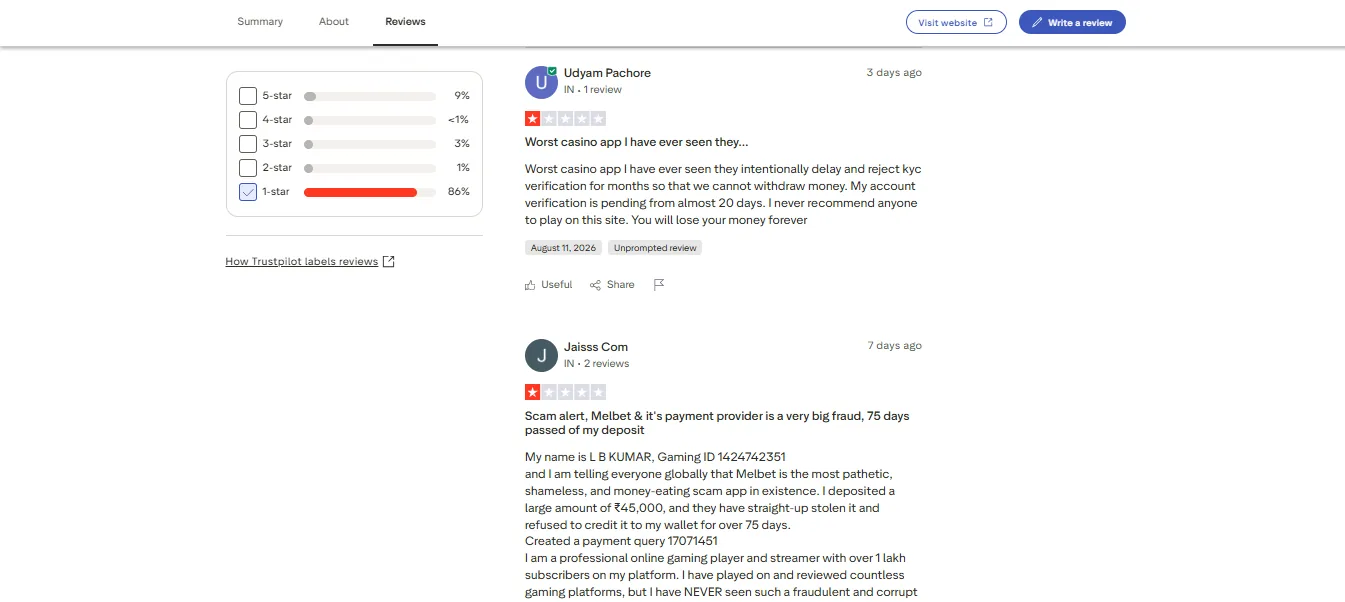Screen dimensions: 1345x602
Task: Click the external link icon on Visit website
Action: pos(988,22)
